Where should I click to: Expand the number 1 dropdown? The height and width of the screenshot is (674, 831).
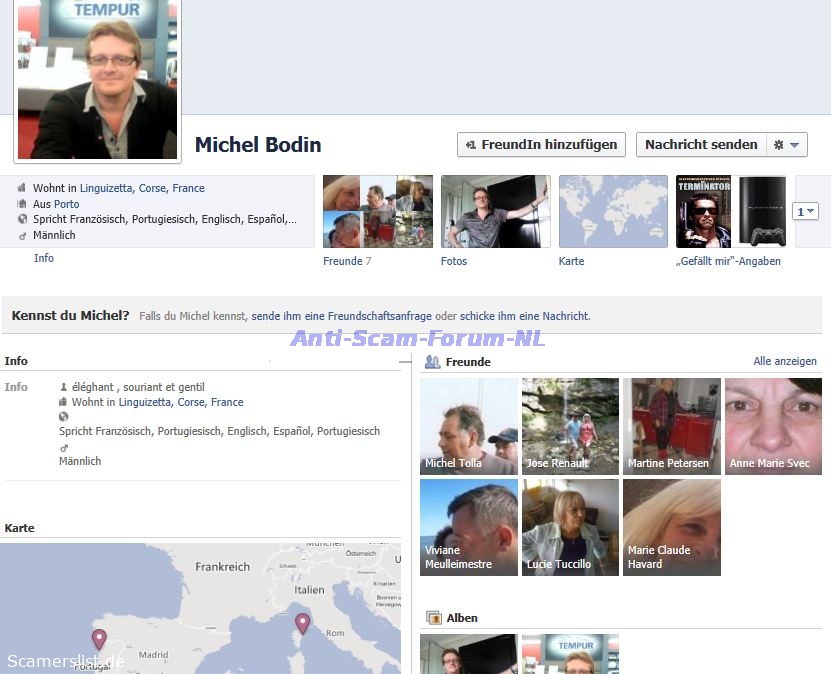pyautogui.click(x=805, y=211)
